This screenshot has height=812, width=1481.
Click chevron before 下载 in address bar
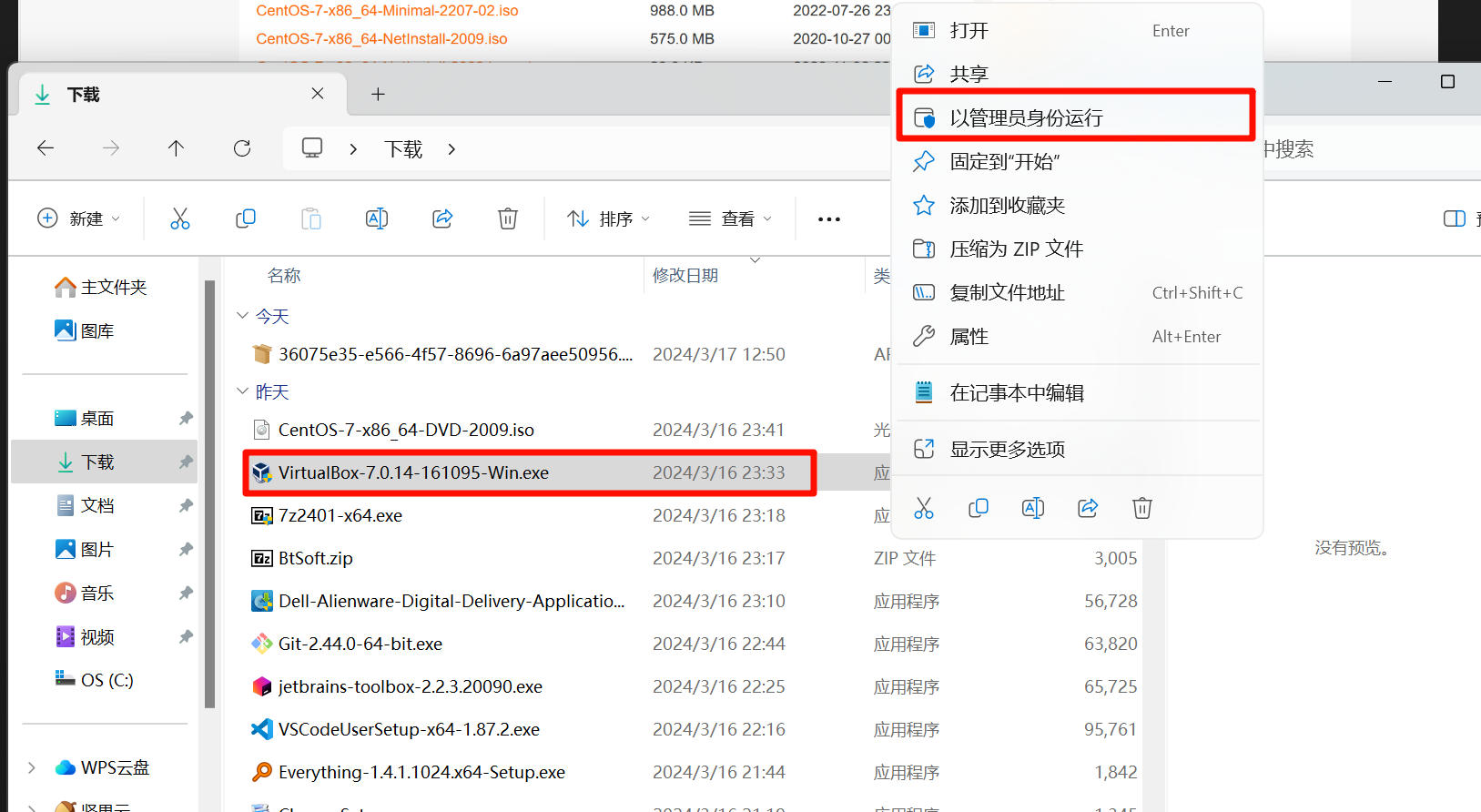point(353,148)
